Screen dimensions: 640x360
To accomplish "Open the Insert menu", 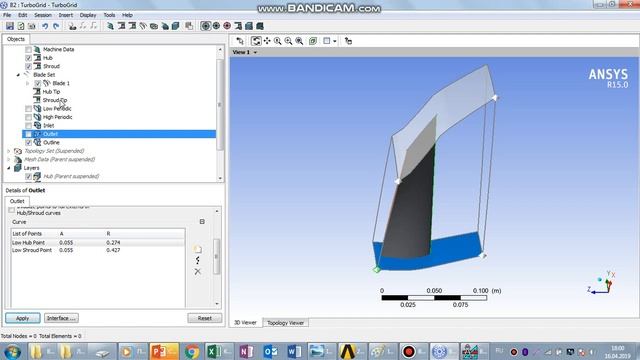I will click(x=65, y=15).
